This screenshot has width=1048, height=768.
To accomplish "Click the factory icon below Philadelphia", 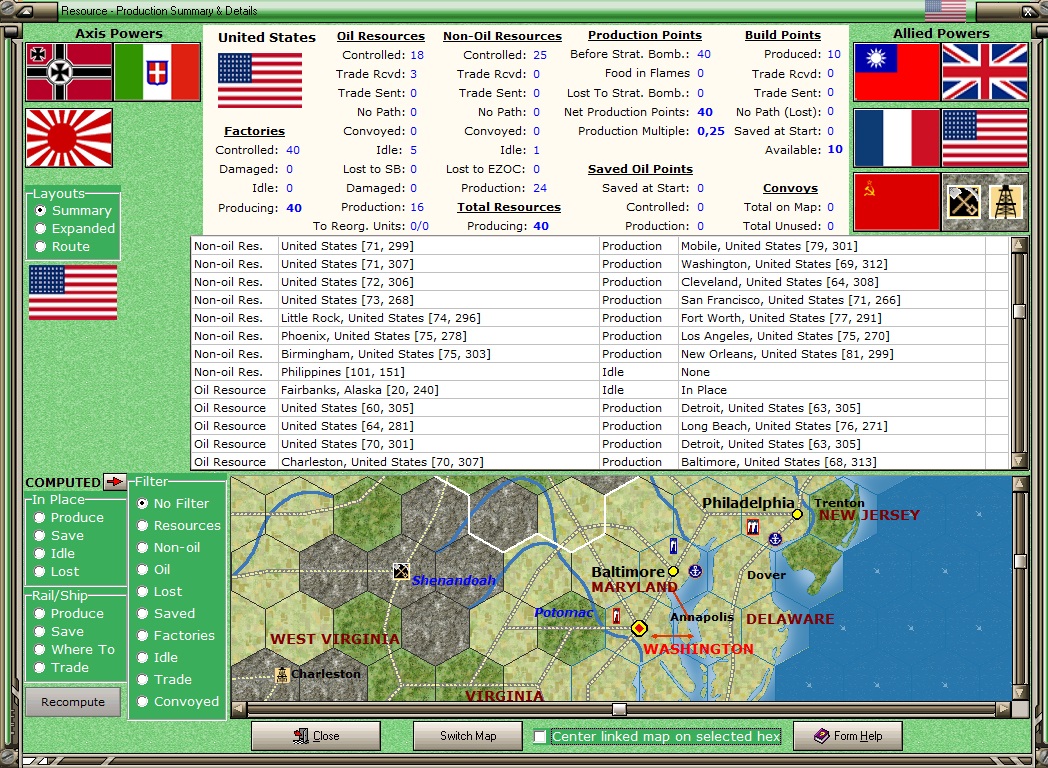I will click(753, 527).
